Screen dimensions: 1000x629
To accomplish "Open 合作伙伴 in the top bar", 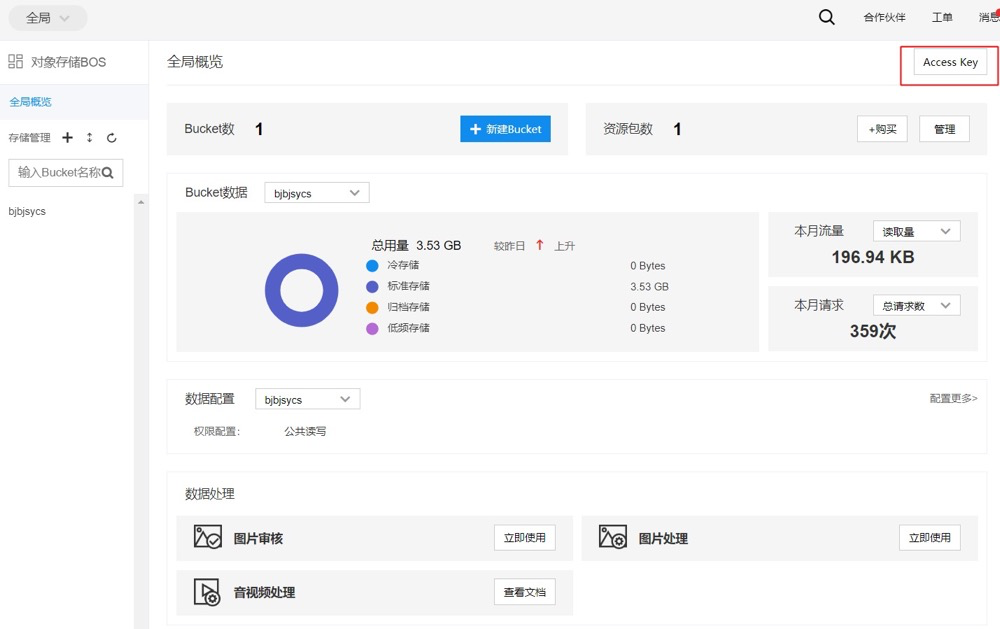I will [885, 17].
